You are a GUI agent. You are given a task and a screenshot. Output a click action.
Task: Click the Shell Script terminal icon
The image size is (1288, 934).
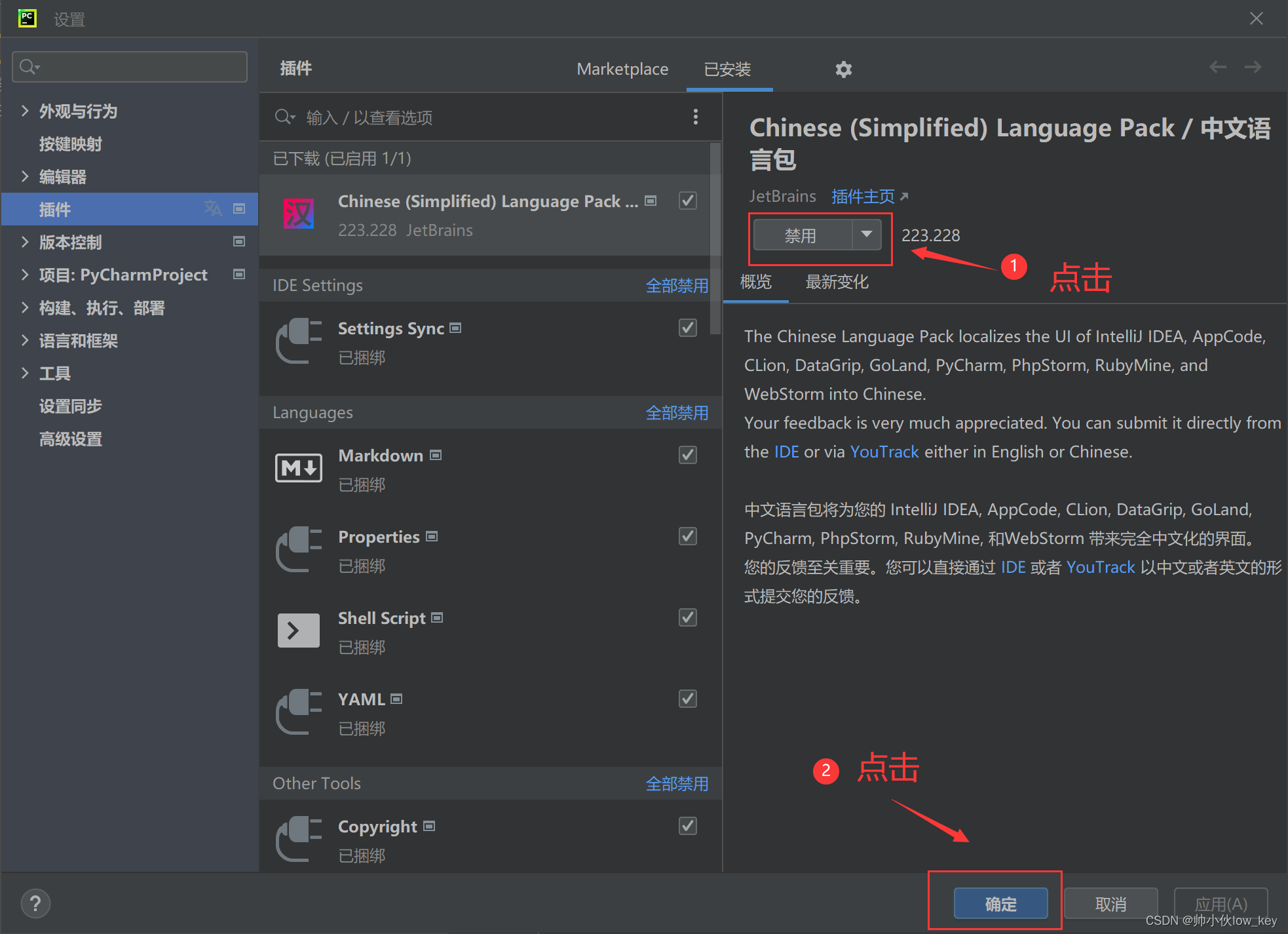tap(299, 631)
